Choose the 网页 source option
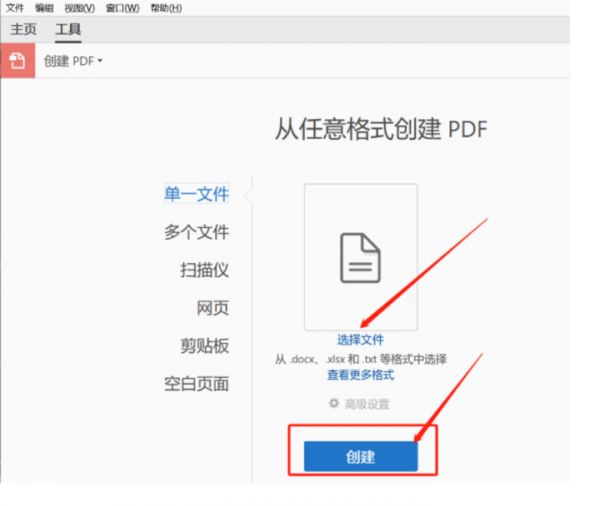The height and width of the screenshot is (506, 600). tap(212, 308)
